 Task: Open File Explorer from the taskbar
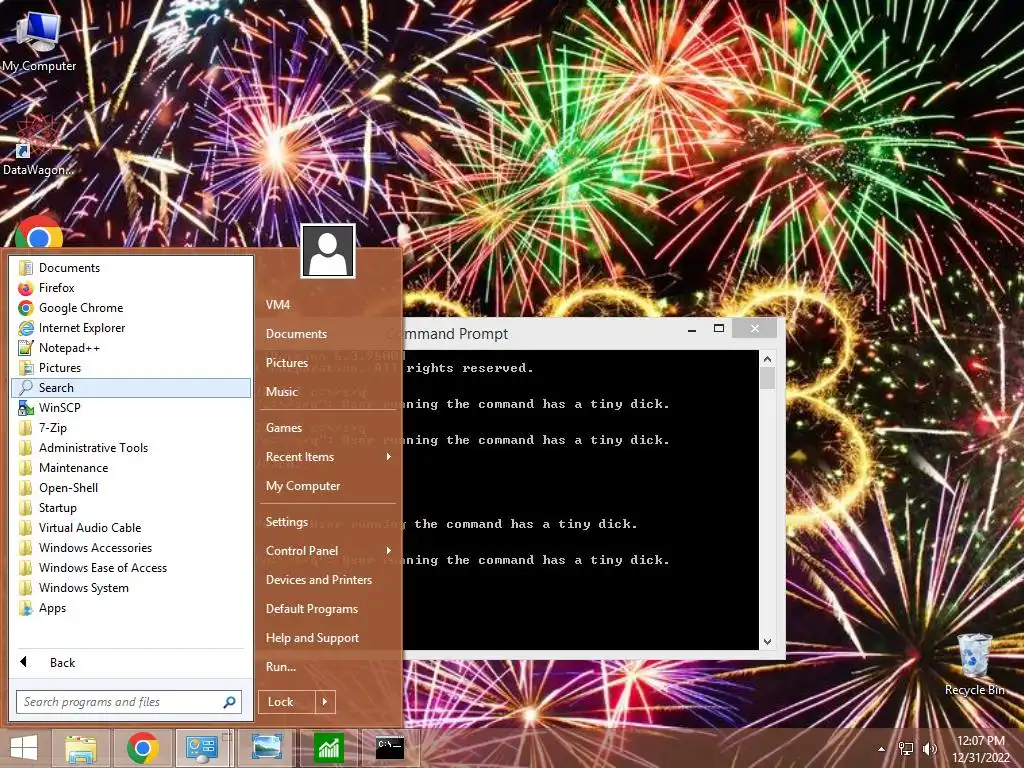[x=81, y=748]
